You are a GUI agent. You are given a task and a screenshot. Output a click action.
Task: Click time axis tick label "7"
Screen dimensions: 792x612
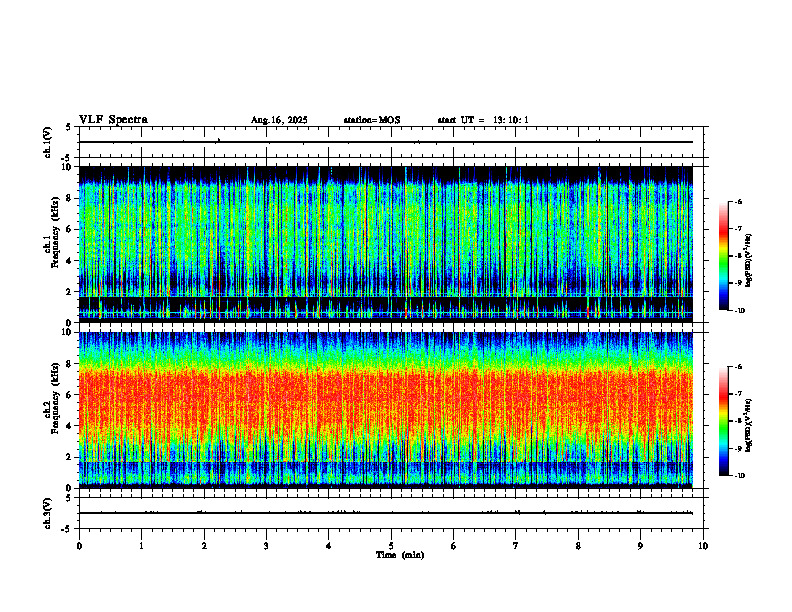(516, 546)
